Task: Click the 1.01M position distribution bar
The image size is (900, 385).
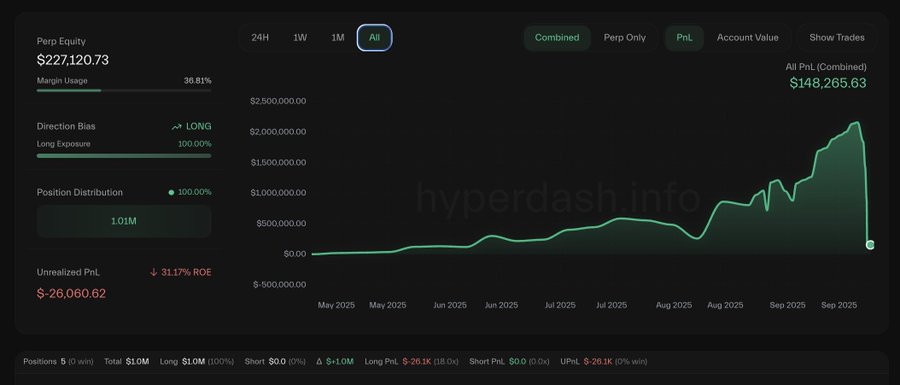Action: [124, 221]
